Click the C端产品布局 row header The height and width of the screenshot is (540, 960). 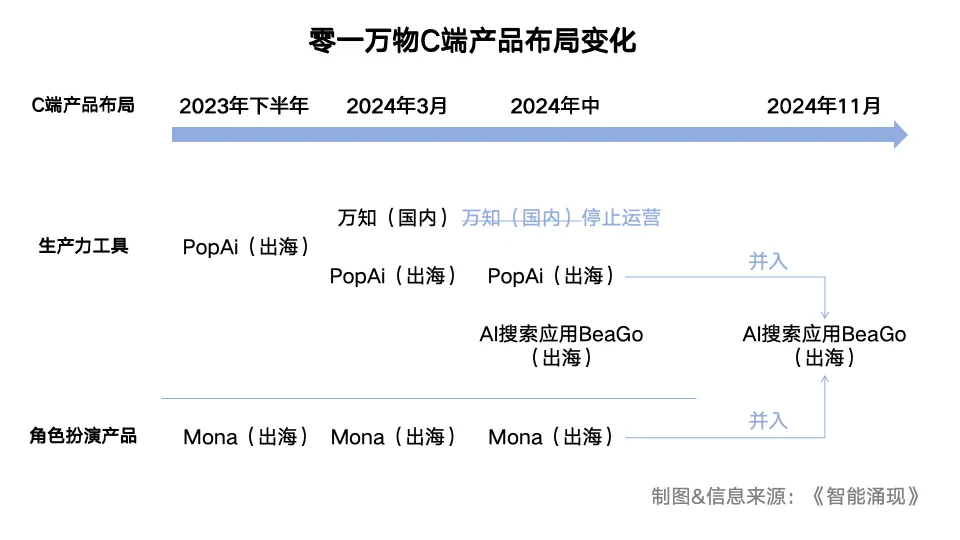(x=83, y=105)
